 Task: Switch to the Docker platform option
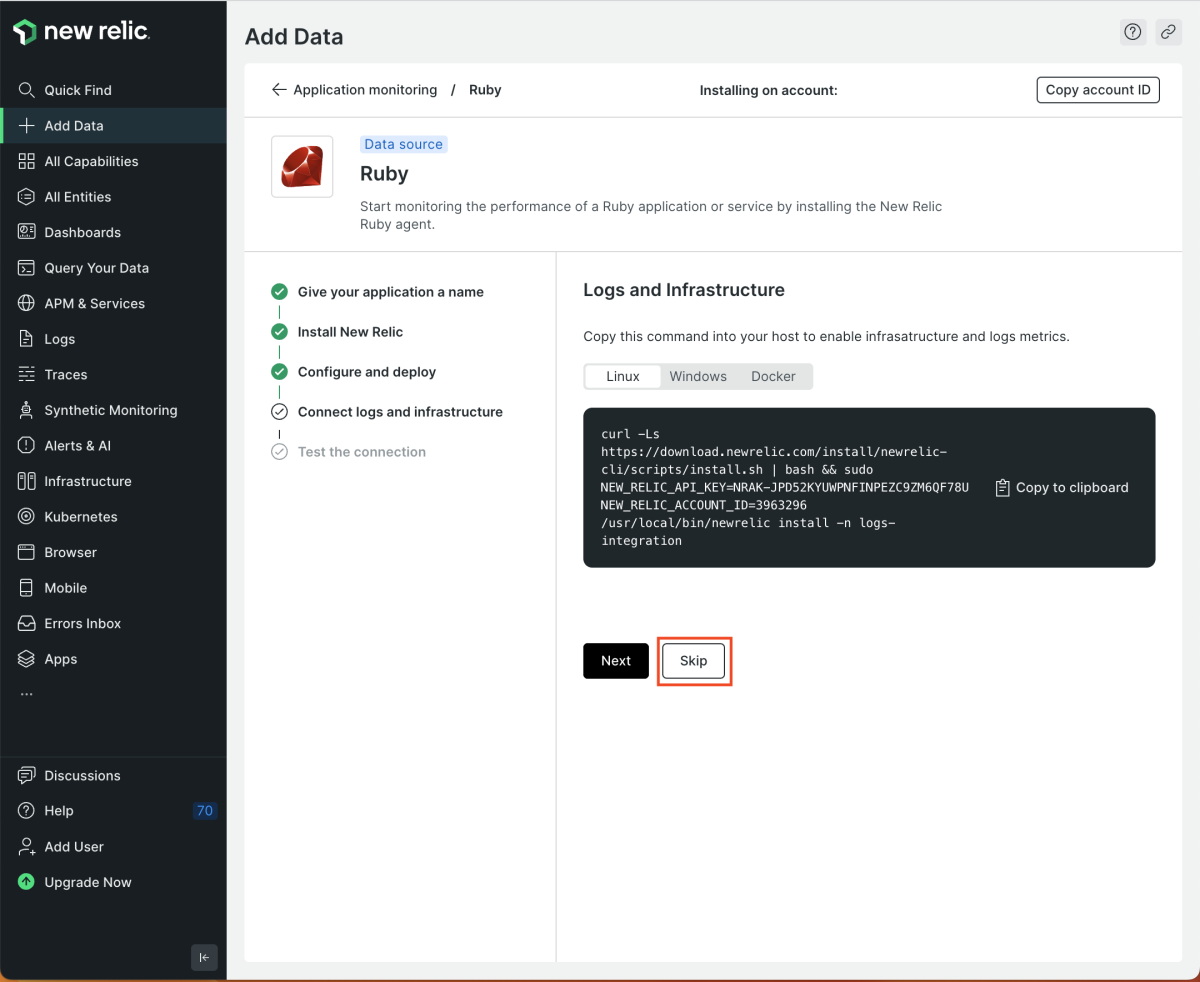pos(773,376)
